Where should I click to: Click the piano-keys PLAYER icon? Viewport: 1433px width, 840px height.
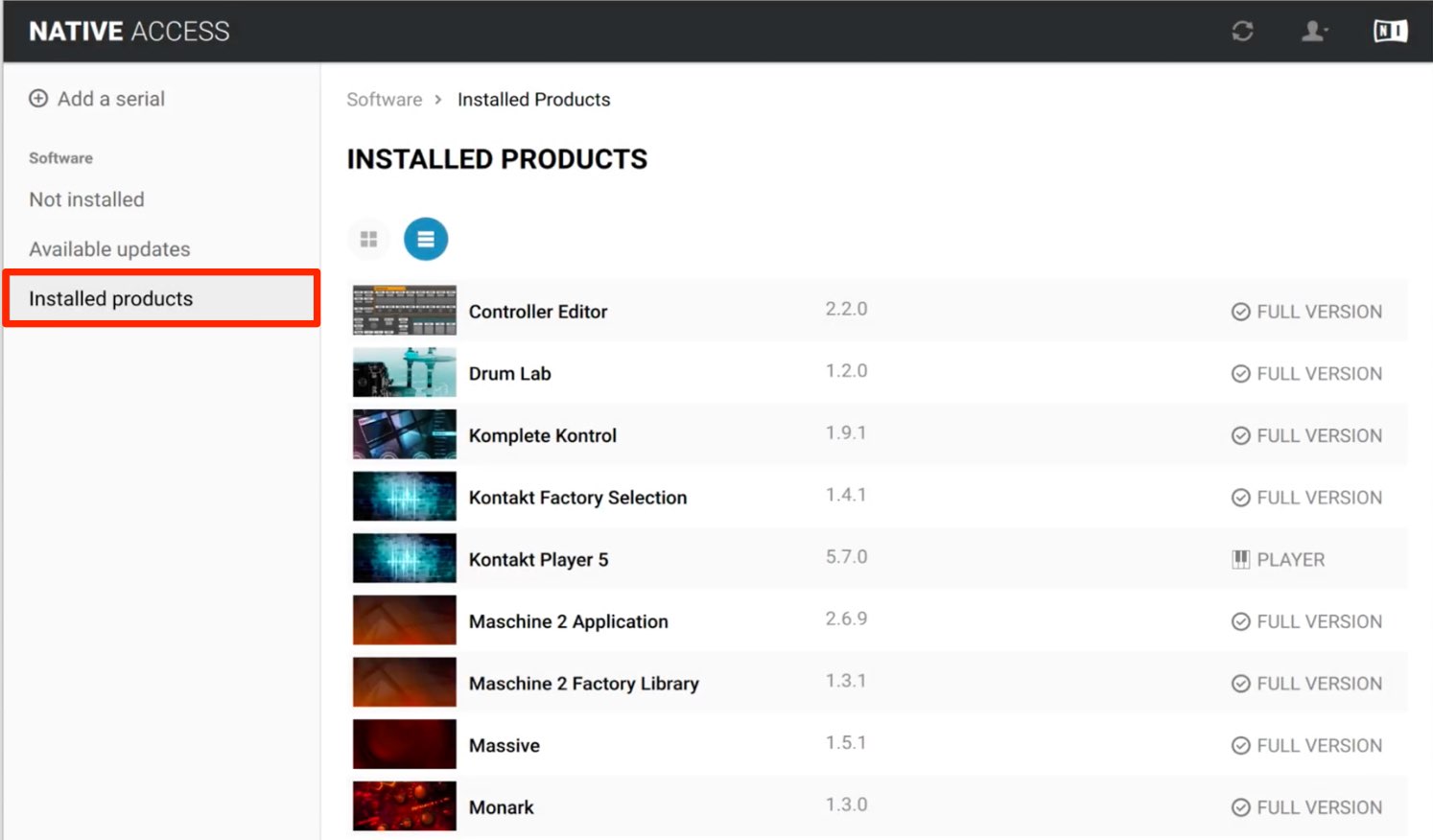coord(1240,559)
